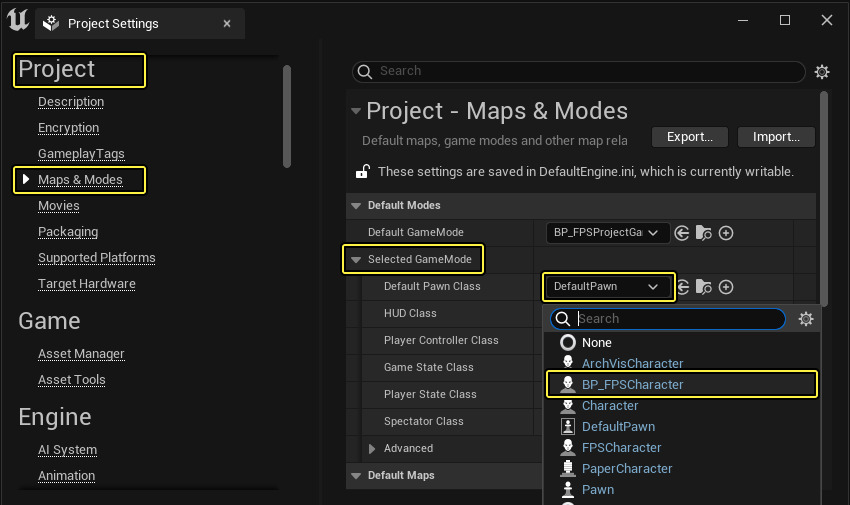
Task: Select Pawn class in list
Action: pos(681,489)
